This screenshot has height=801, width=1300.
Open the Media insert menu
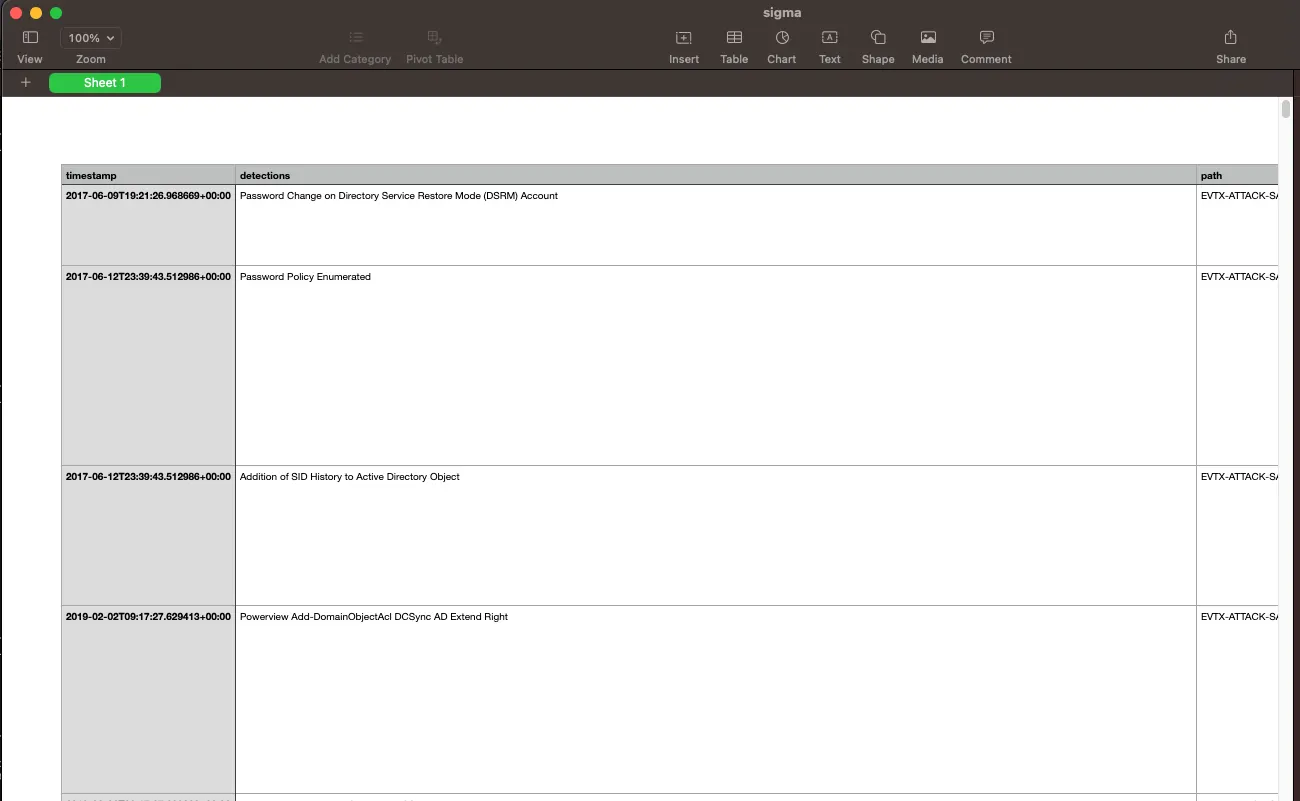[928, 38]
